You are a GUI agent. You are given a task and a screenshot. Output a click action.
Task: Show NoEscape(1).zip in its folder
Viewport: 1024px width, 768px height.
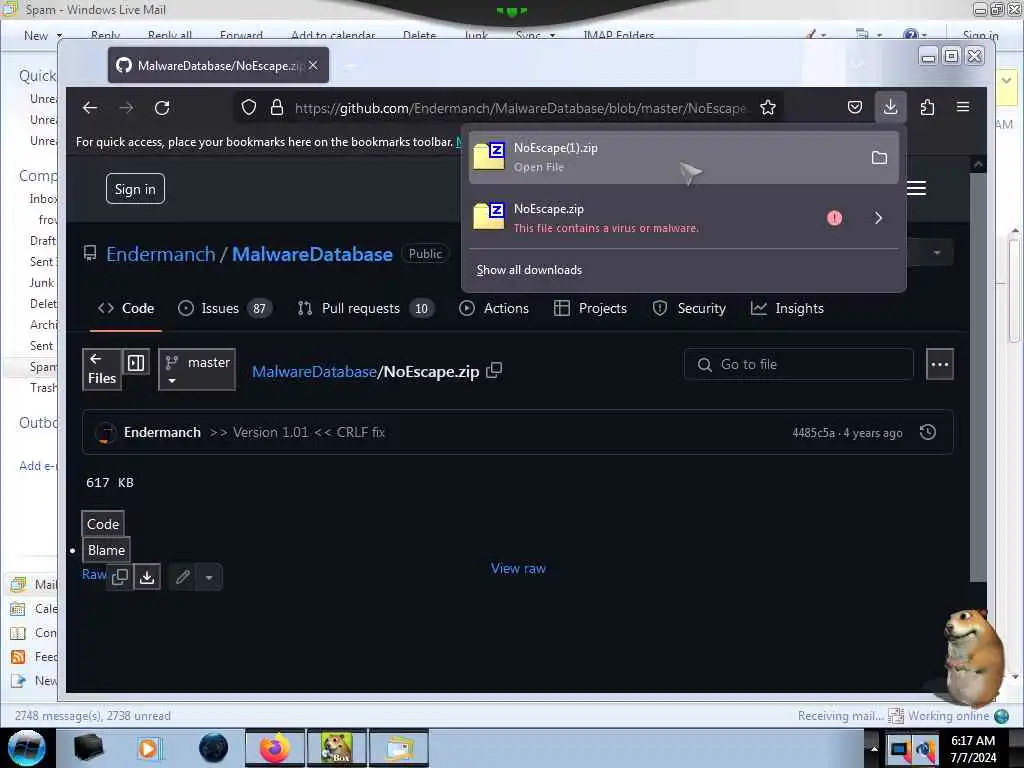[879, 157]
